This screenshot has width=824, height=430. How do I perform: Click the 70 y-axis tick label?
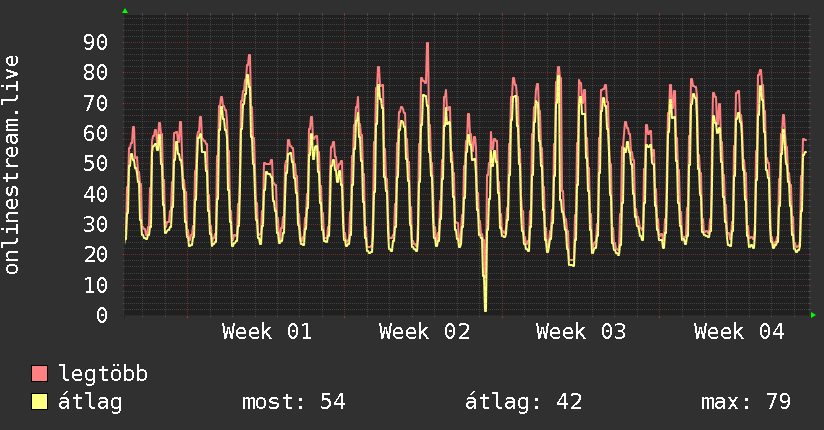(x=96, y=103)
